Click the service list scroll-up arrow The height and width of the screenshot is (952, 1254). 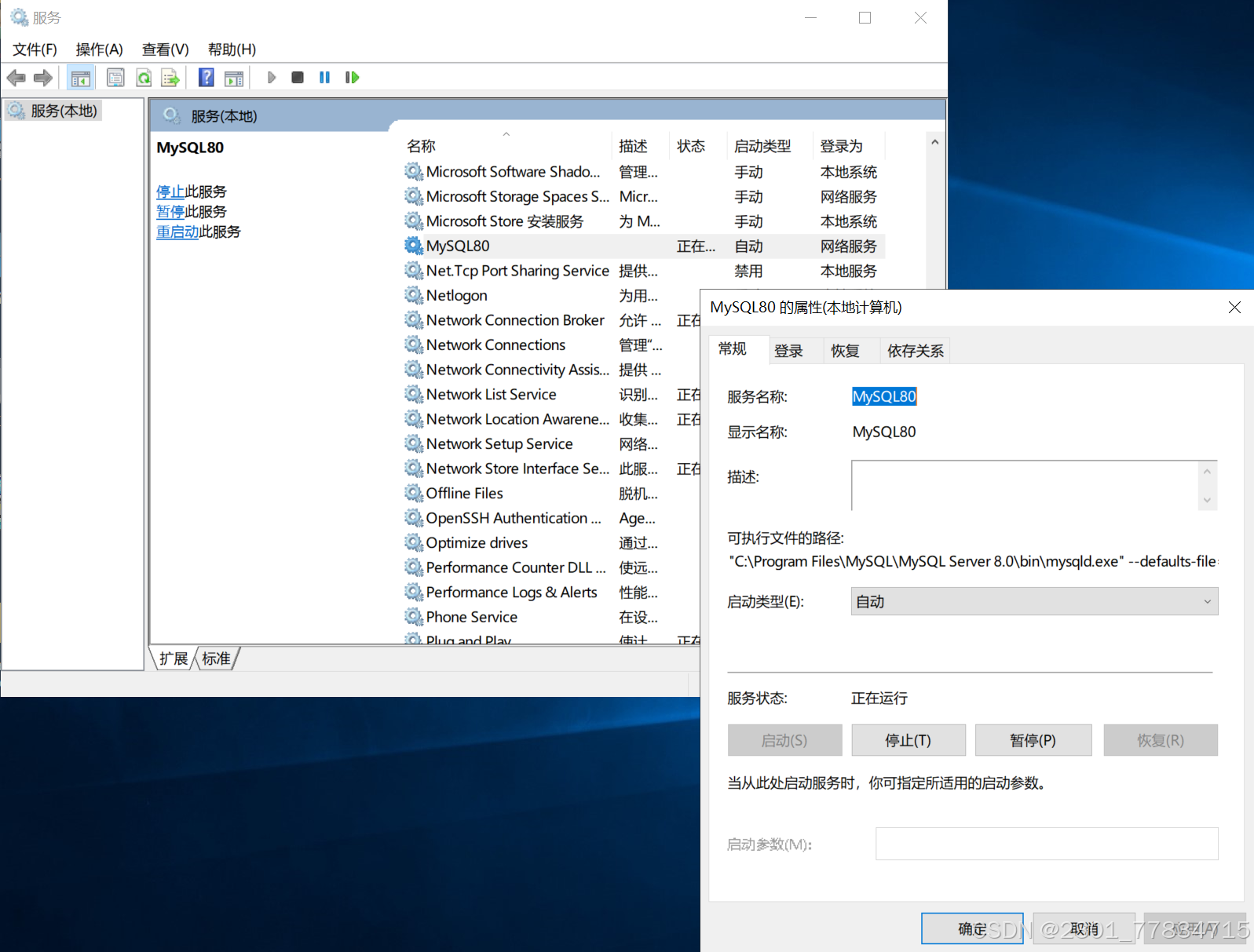pyautogui.click(x=934, y=142)
